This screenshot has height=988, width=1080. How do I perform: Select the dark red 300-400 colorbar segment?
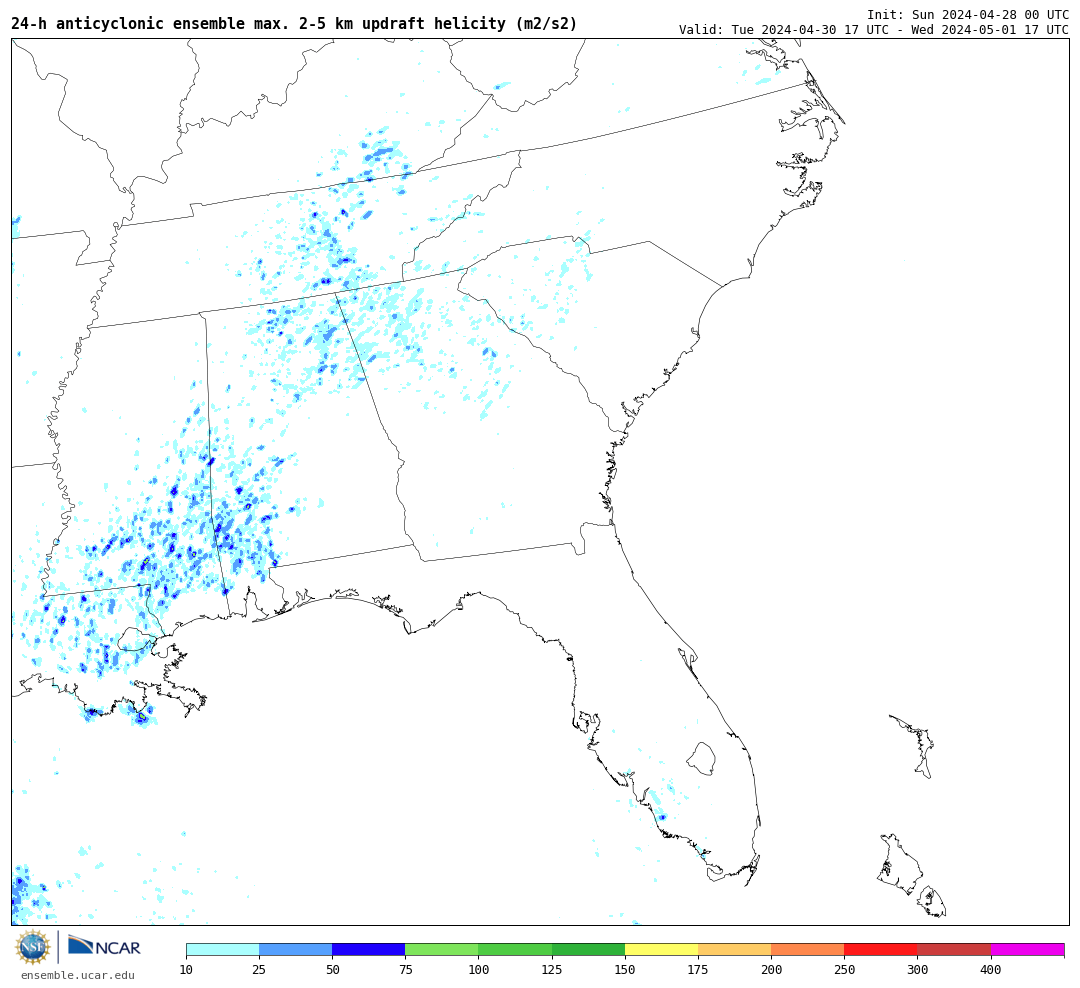(x=954, y=949)
